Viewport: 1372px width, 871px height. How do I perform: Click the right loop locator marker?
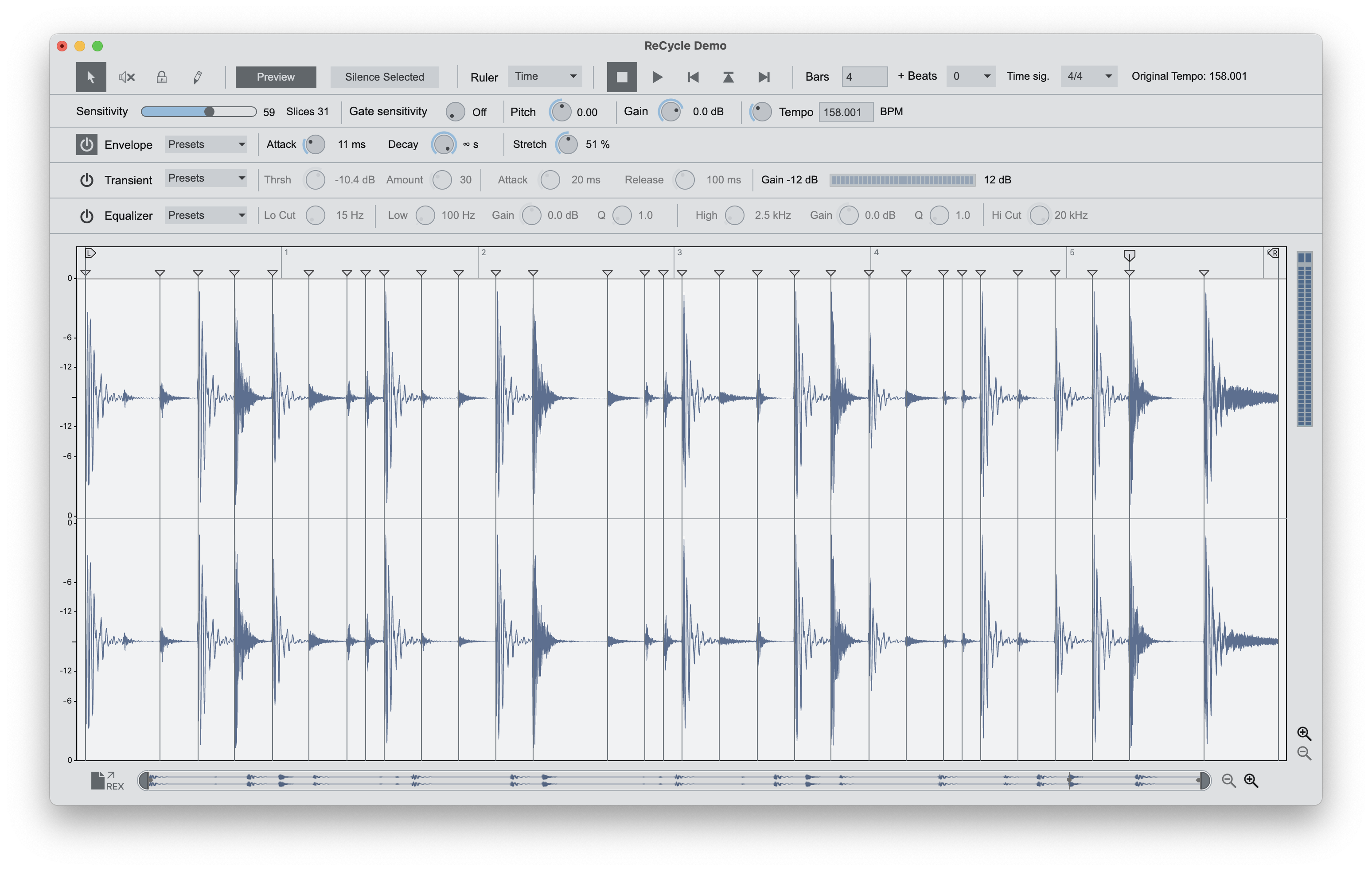point(1273,253)
